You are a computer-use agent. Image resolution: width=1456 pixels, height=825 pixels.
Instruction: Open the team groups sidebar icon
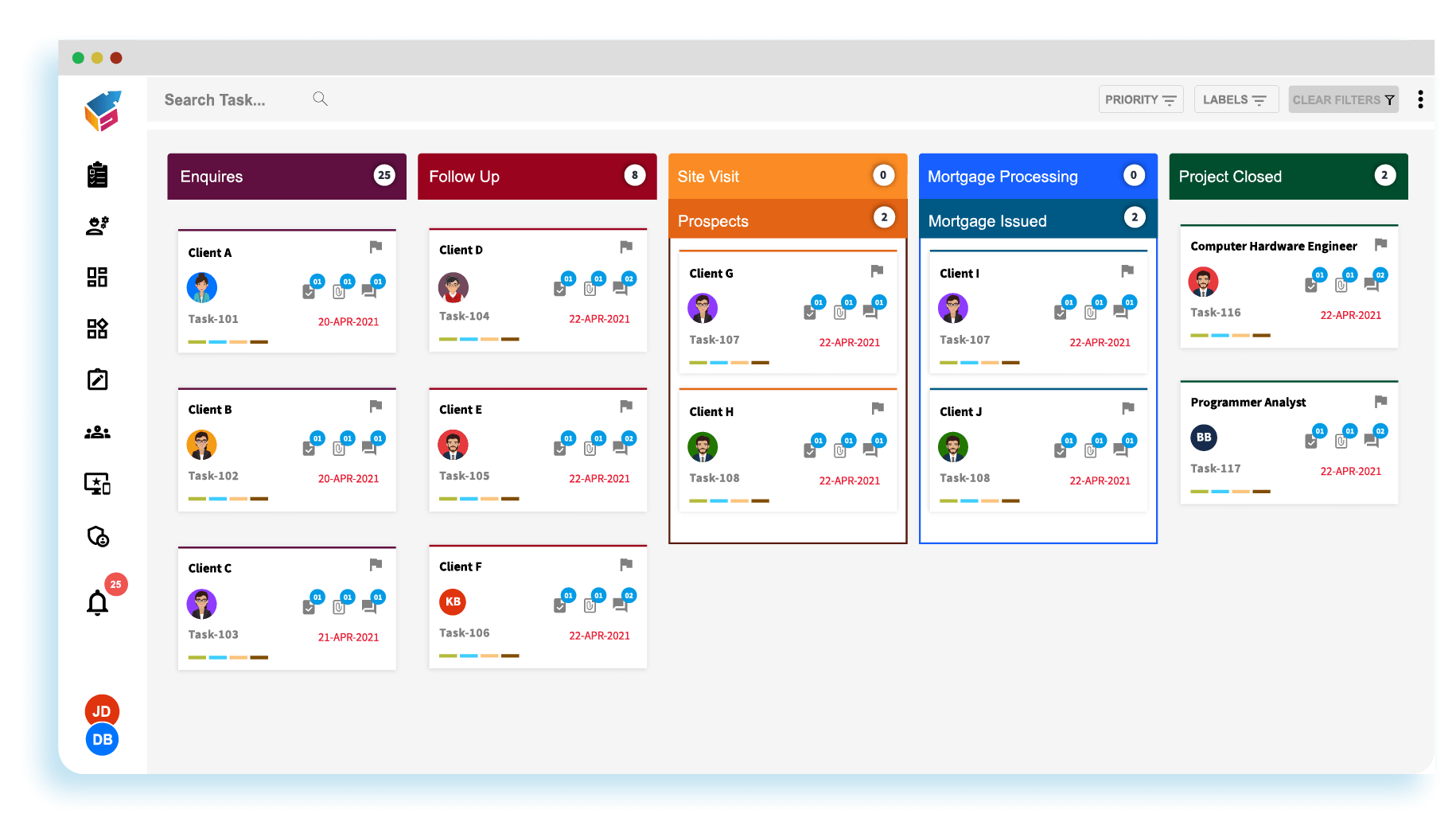pos(97,432)
